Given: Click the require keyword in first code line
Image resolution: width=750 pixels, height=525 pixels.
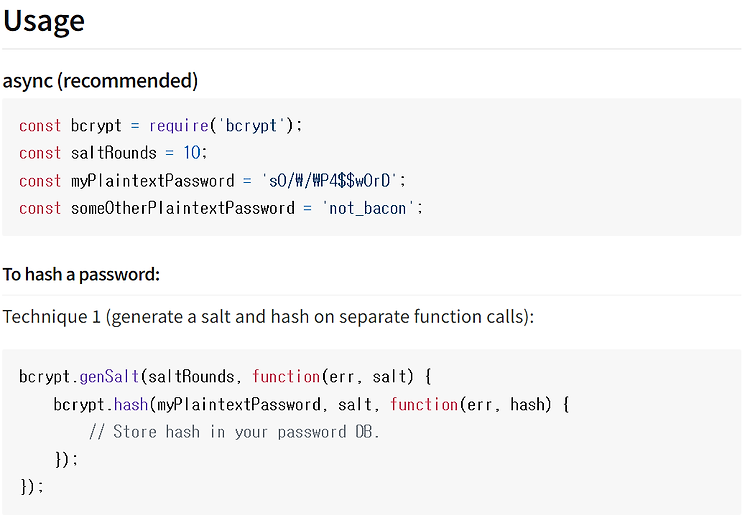Looking at the screenshot, I should (179, 126).
